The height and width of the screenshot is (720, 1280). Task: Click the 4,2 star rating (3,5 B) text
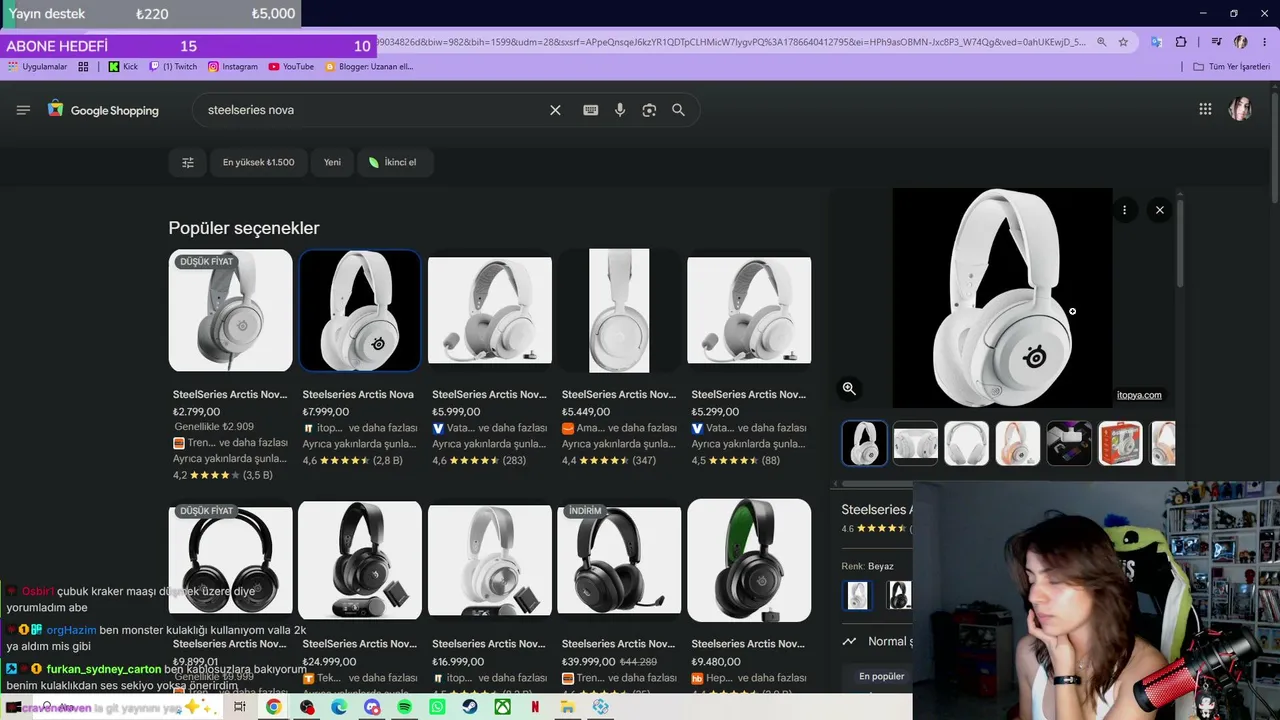223,475
